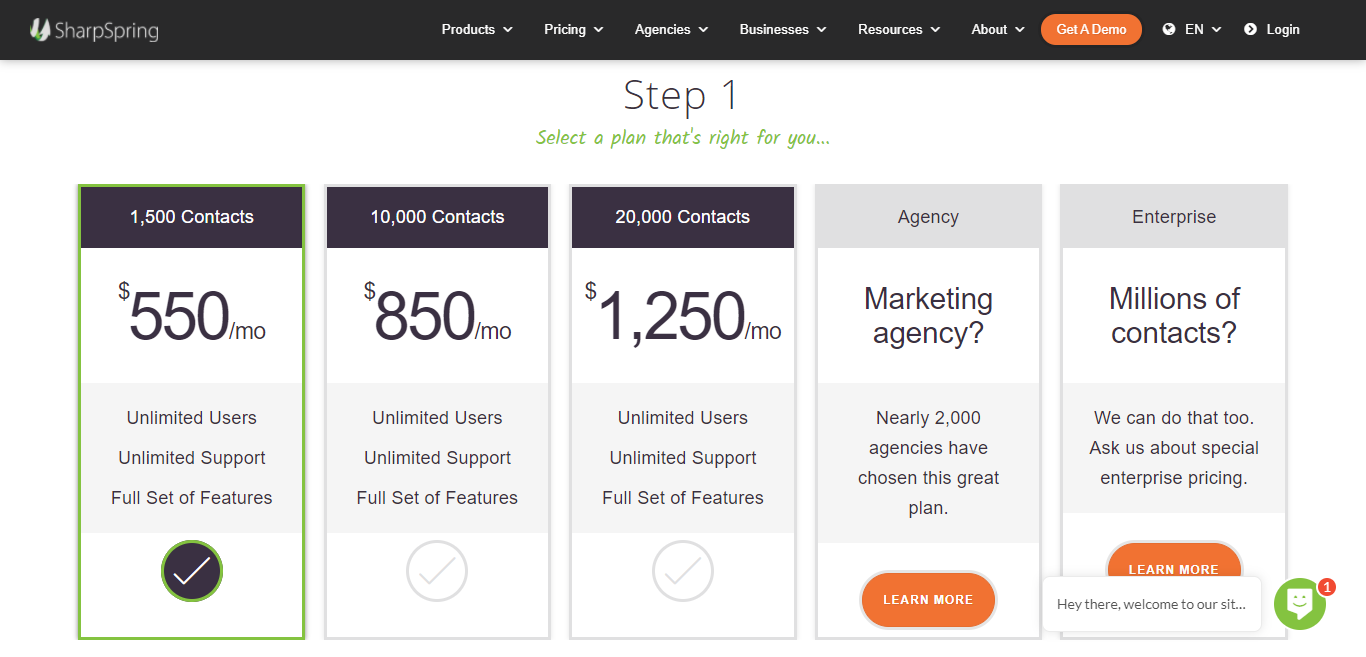
Task: Click the Get A Demo button
Action: tap(1091, 30)
